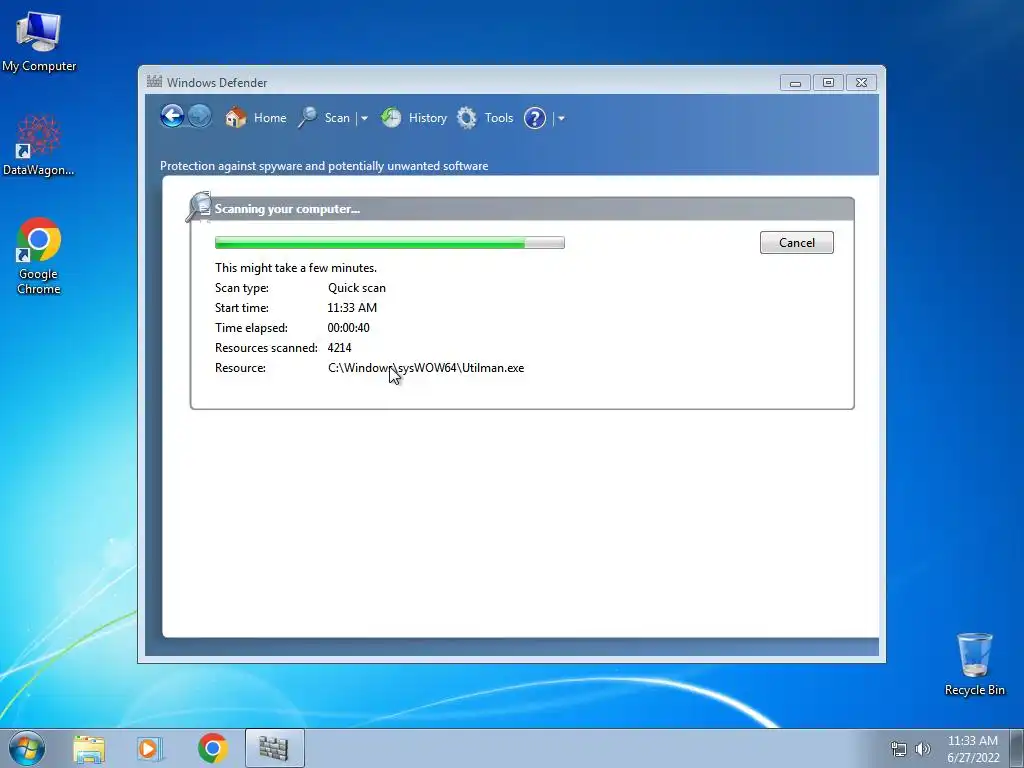Expand the Scan options dropdown arrow
1024x768 pixels.
(x=364, y=119)
